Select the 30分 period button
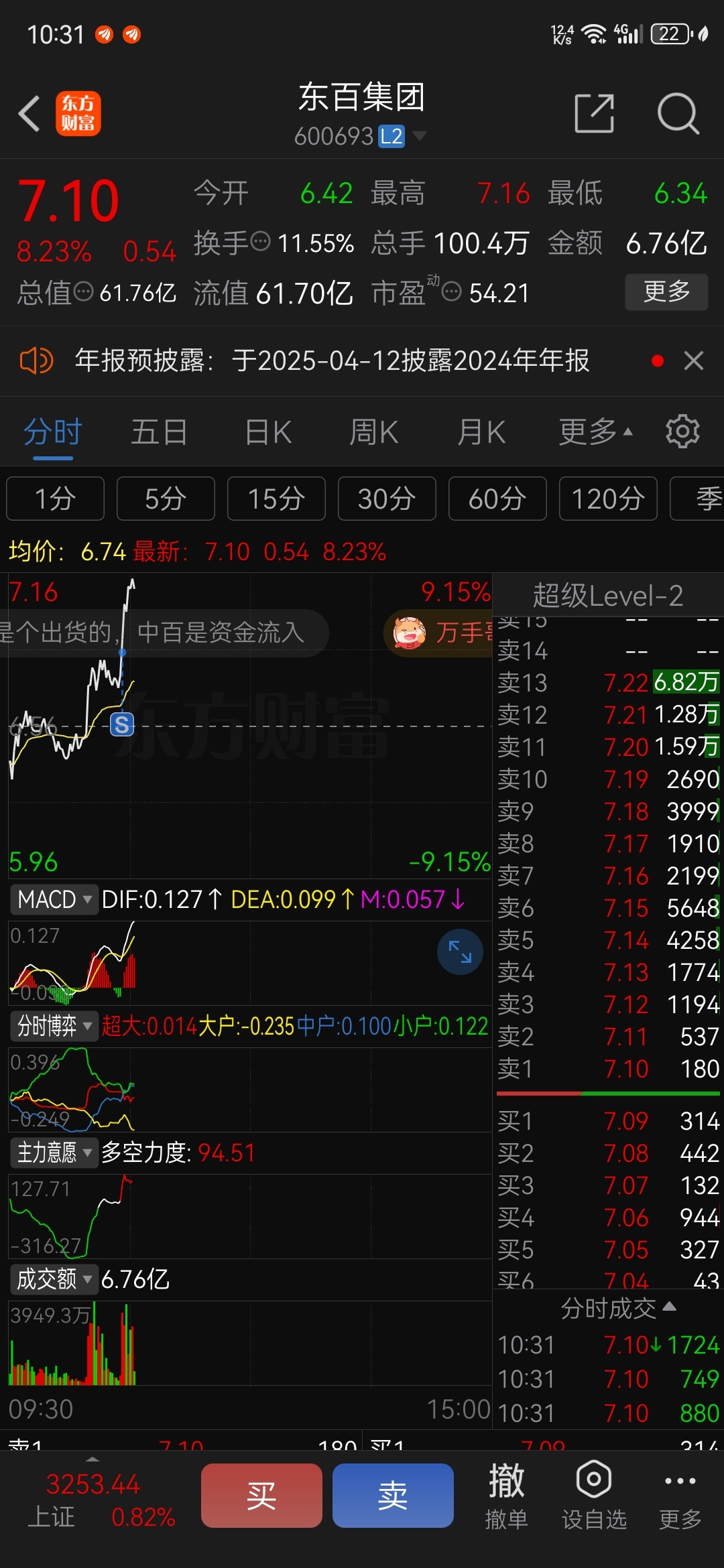Image resolution: width=724 pixels, height=1568 pixels. point(387,499)
